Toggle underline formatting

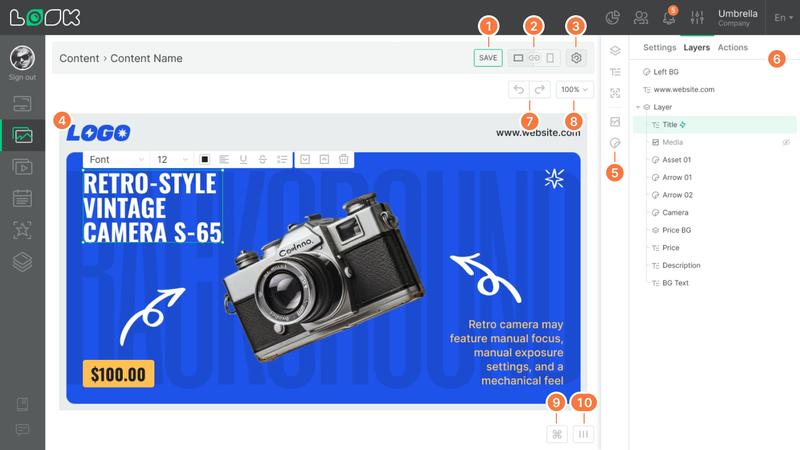click(x=243, y=160)
